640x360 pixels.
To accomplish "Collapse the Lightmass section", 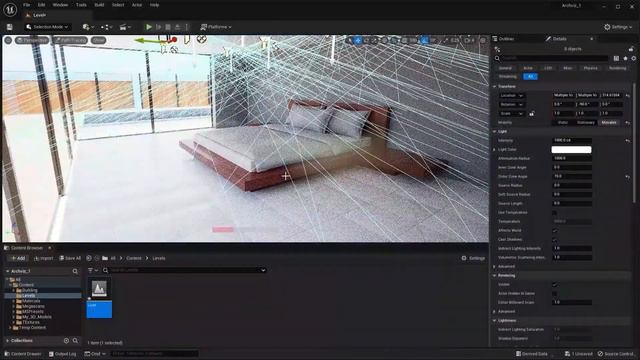I will coord(495,320).
